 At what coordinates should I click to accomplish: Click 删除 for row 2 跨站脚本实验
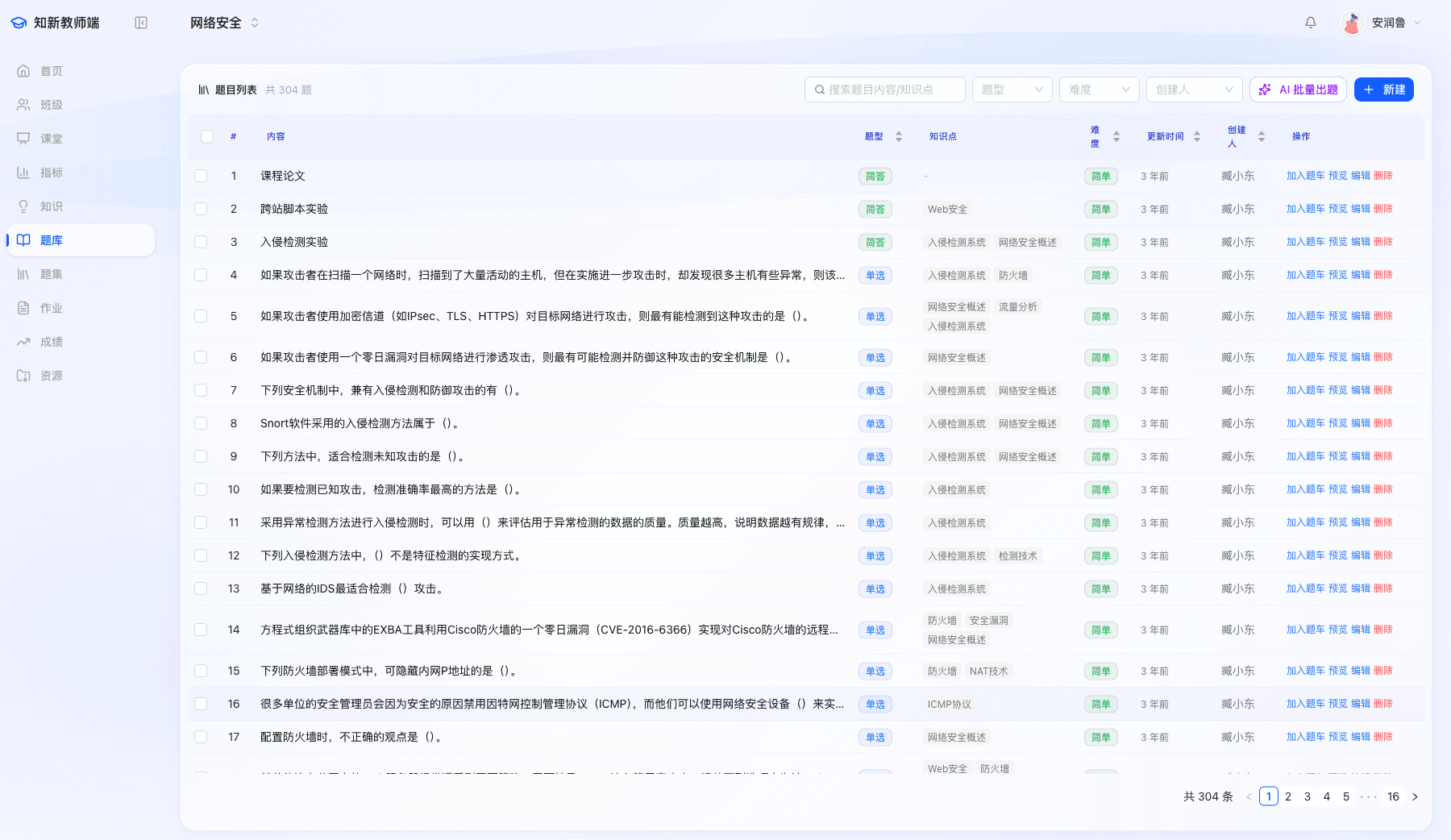1383,209
